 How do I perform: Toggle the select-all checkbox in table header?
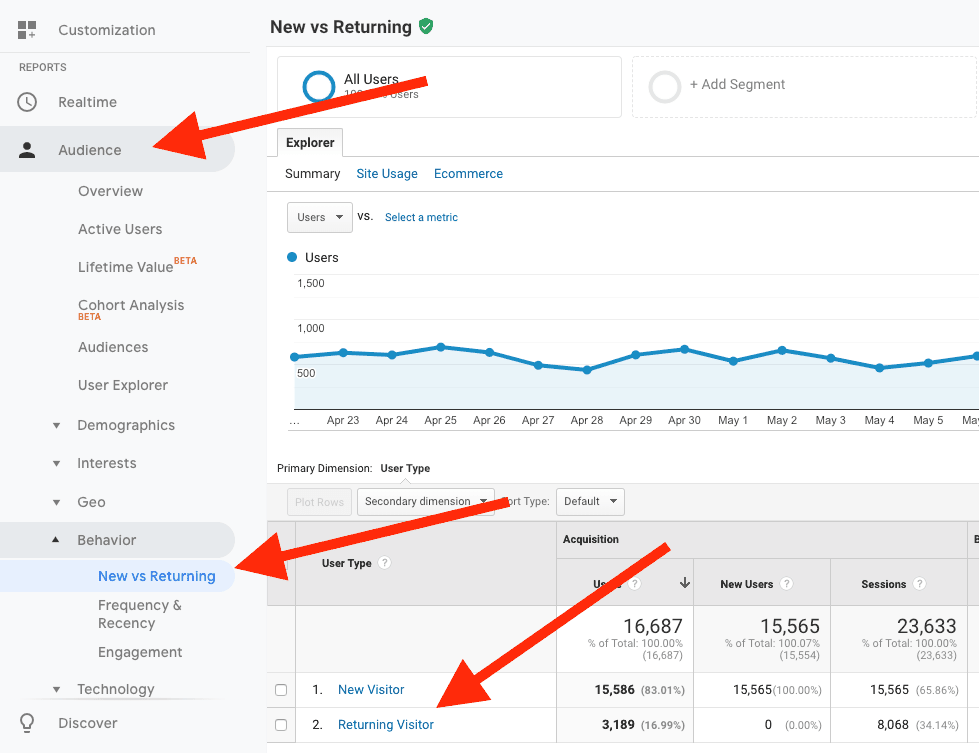pos(281,563)
